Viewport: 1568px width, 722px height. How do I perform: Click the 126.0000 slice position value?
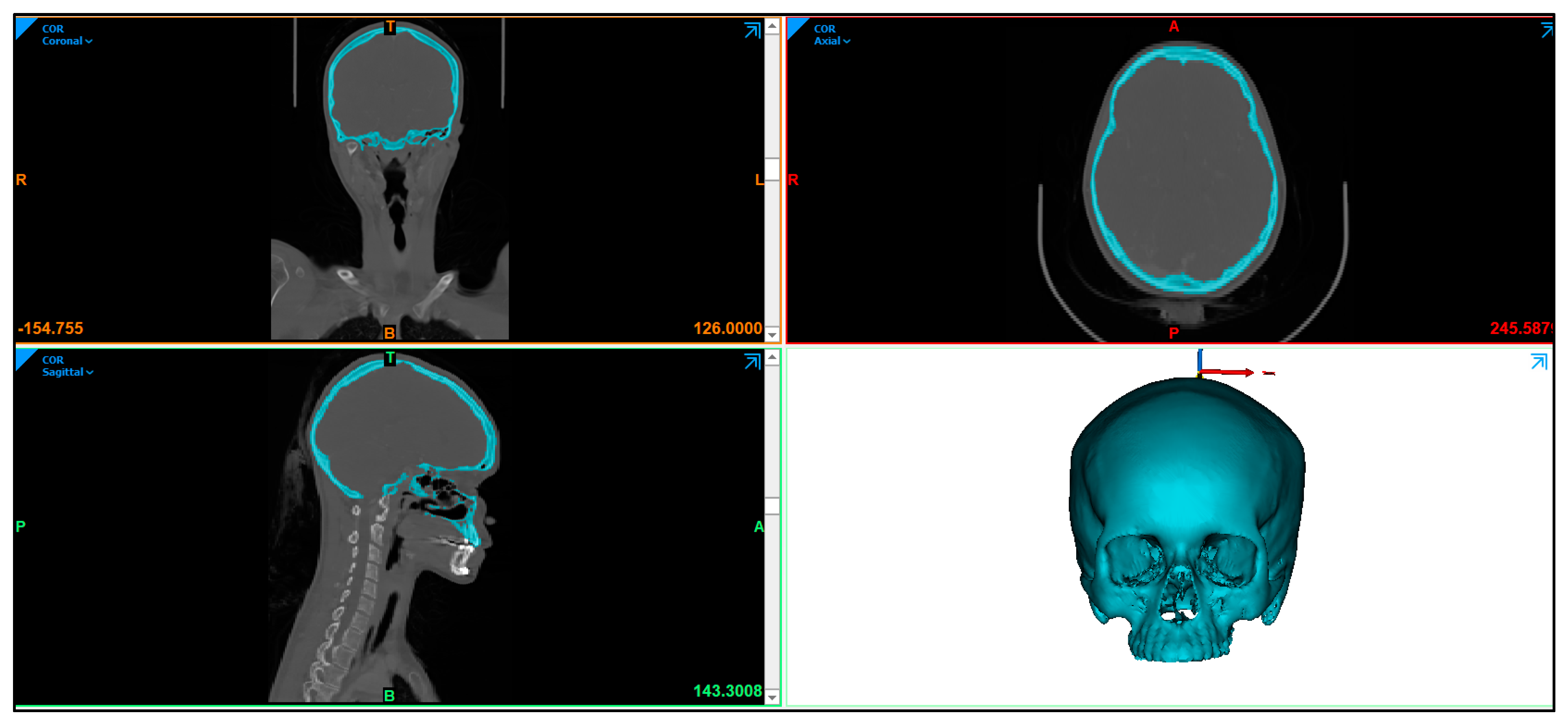(x=727, y=329)
